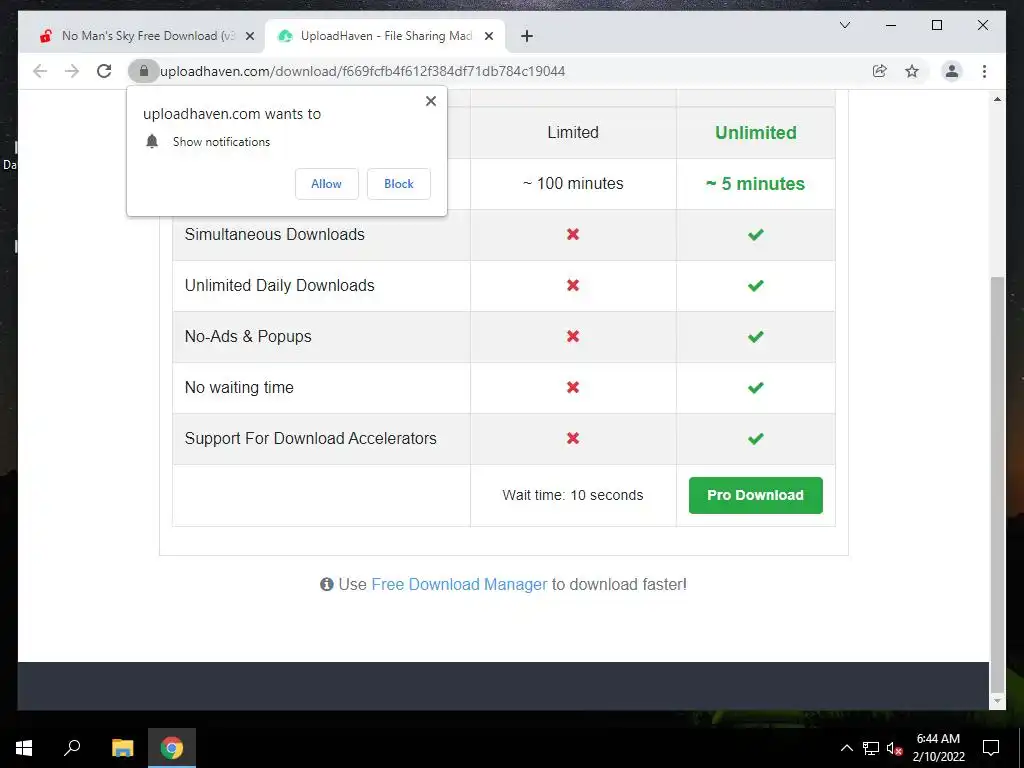
Task: Click the scrollbar up arrow
Action: [997, 99]
